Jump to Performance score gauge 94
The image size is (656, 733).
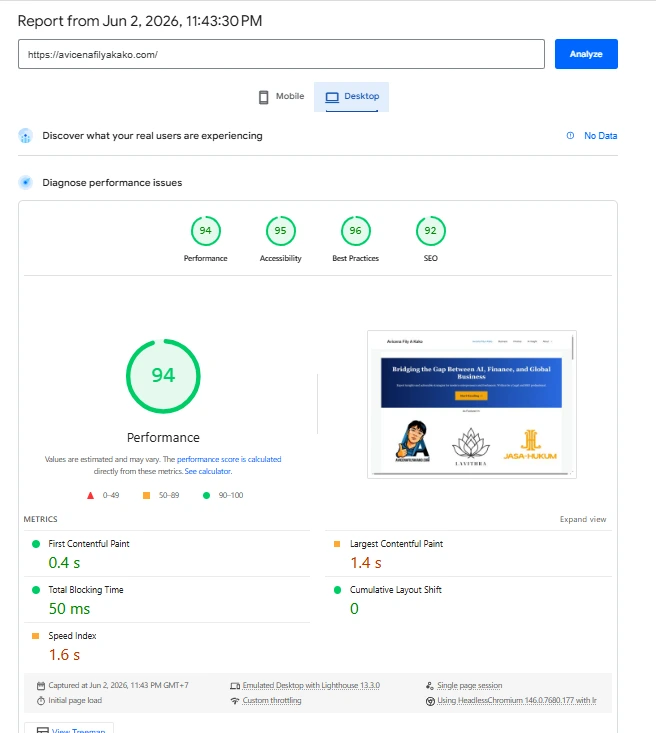205,230
